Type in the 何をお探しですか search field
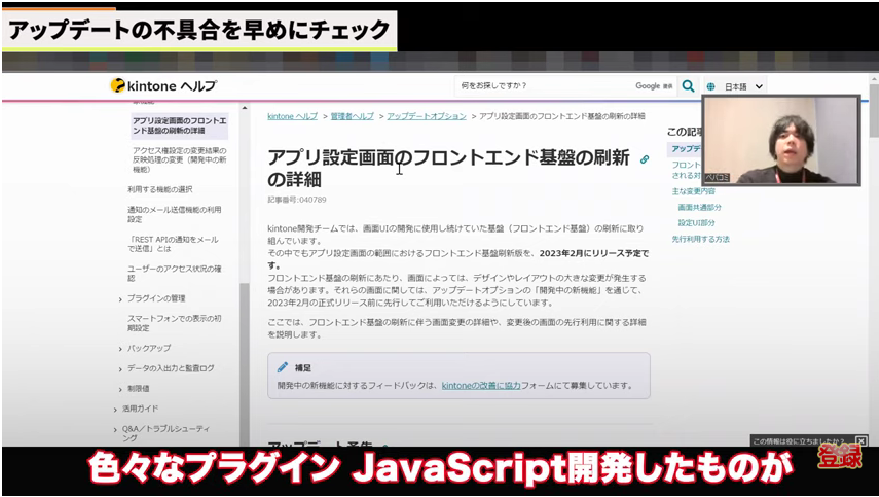The width and height of the screenshot is (879, 497). point(545,86)
